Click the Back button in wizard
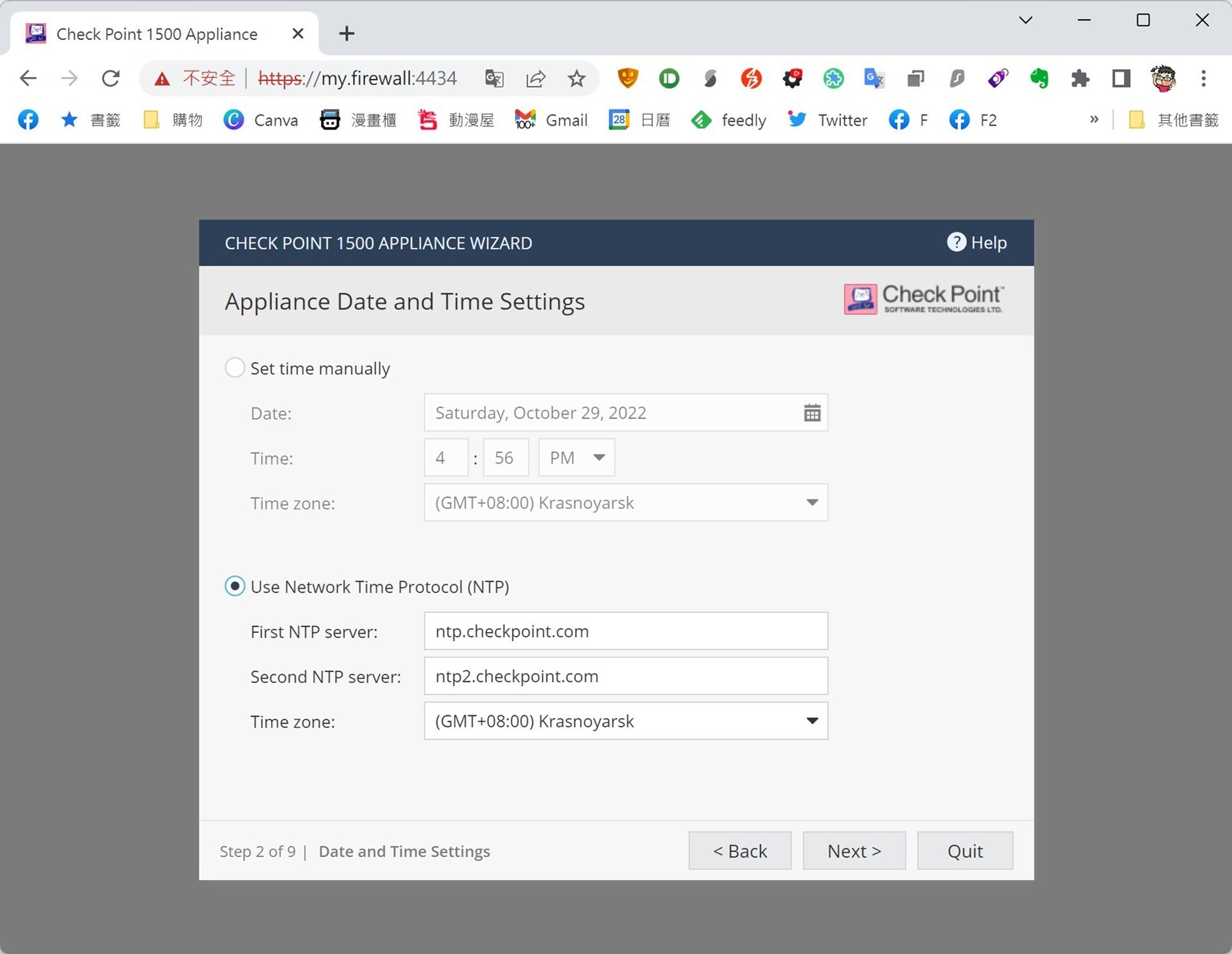This screenshot has height=954, width=1232. point(739,851)
